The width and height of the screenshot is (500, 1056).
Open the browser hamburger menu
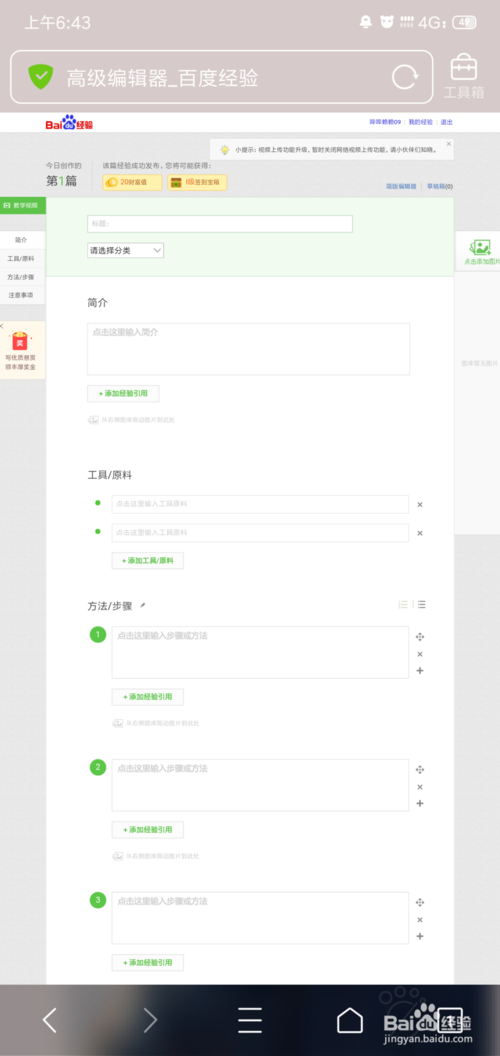(x=250, y=1020)
